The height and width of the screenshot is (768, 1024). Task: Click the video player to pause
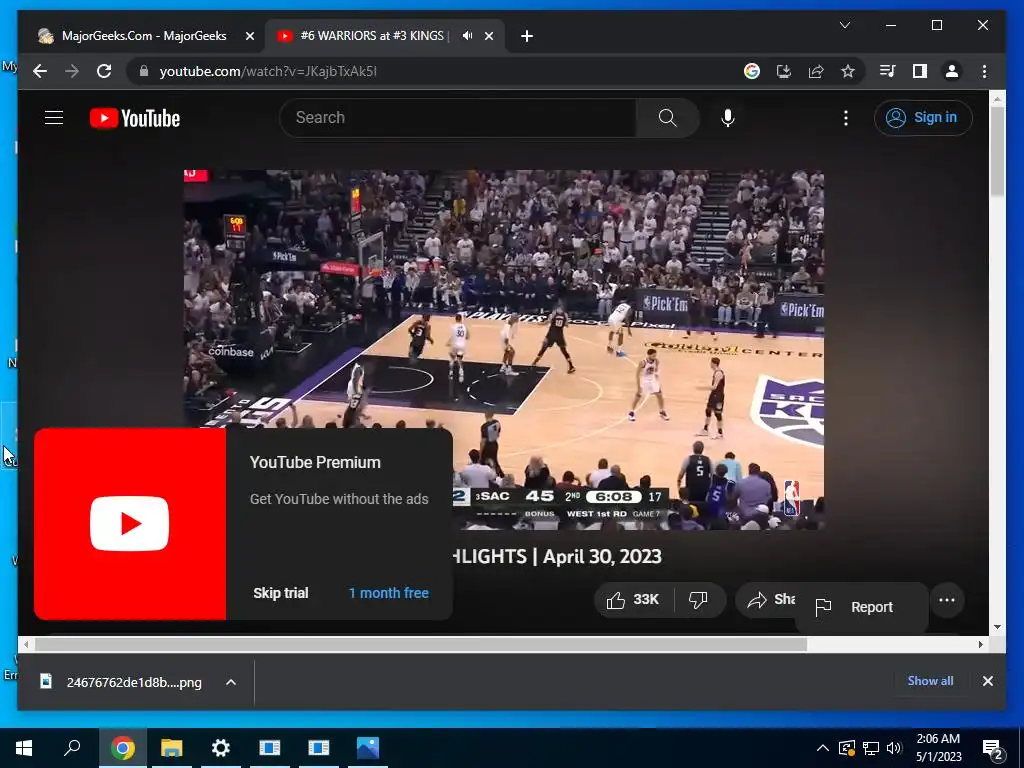504,350
